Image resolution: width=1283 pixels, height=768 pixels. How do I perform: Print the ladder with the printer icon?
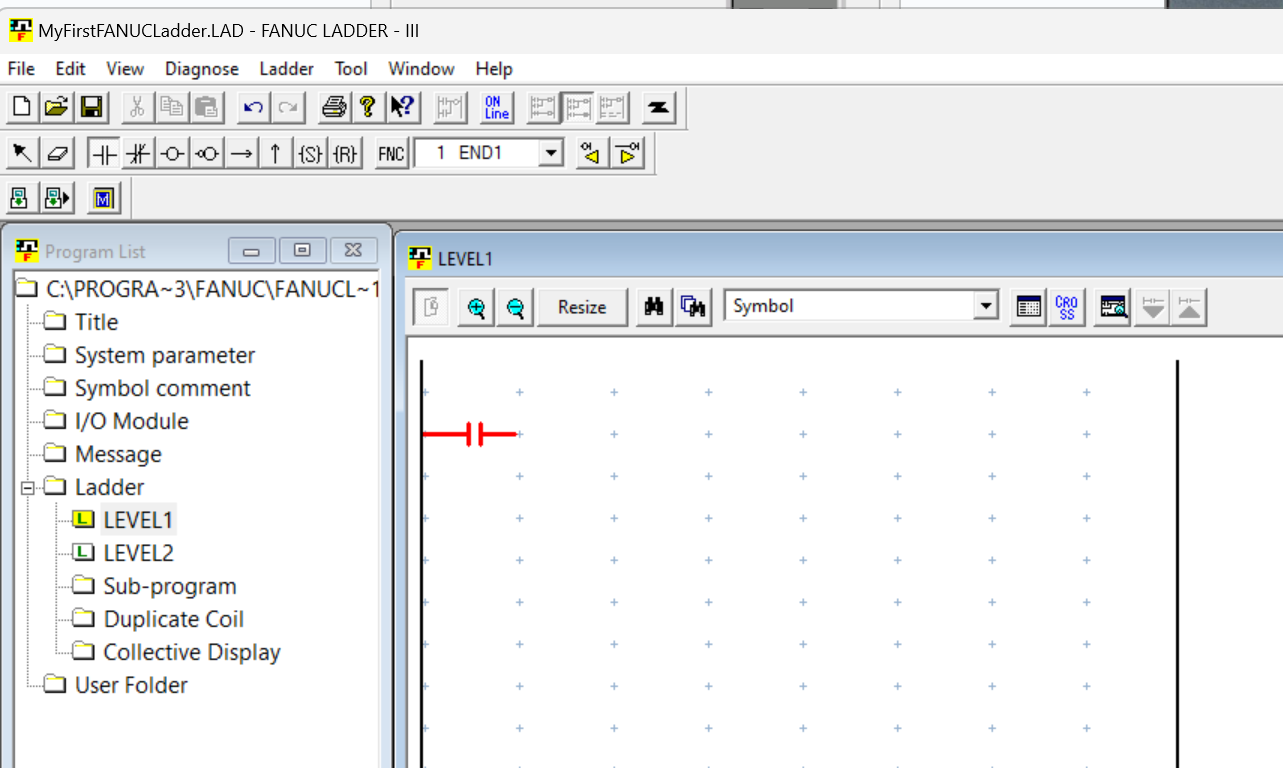pyautogui.click(x=334, y=107)
